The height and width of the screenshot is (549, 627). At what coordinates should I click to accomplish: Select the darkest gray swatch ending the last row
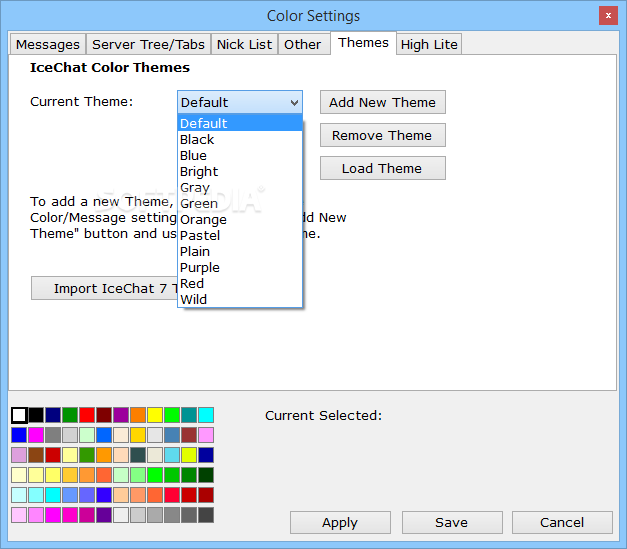click(x=206, y=515)
